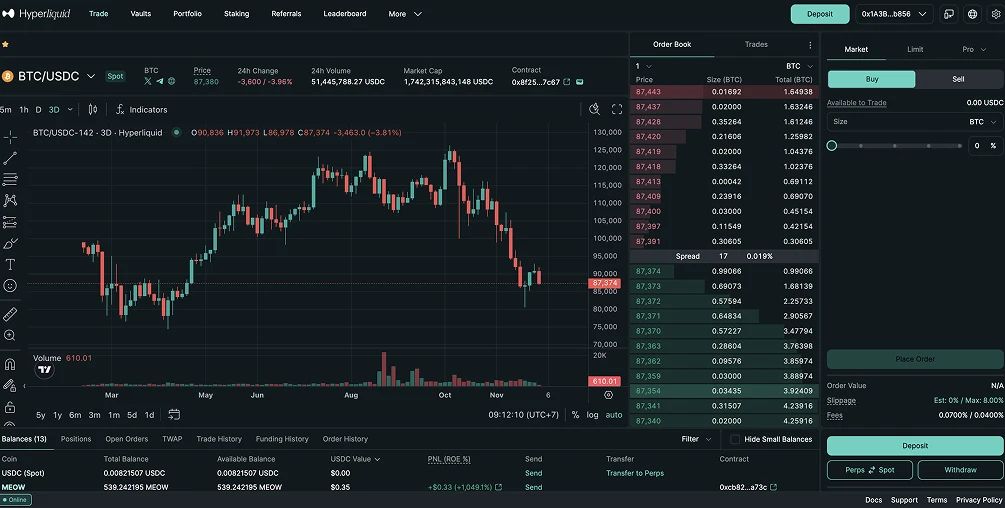1005x508 pixels.
Task: Click Transfer to Perps link
Action: (x=634, y=473)
